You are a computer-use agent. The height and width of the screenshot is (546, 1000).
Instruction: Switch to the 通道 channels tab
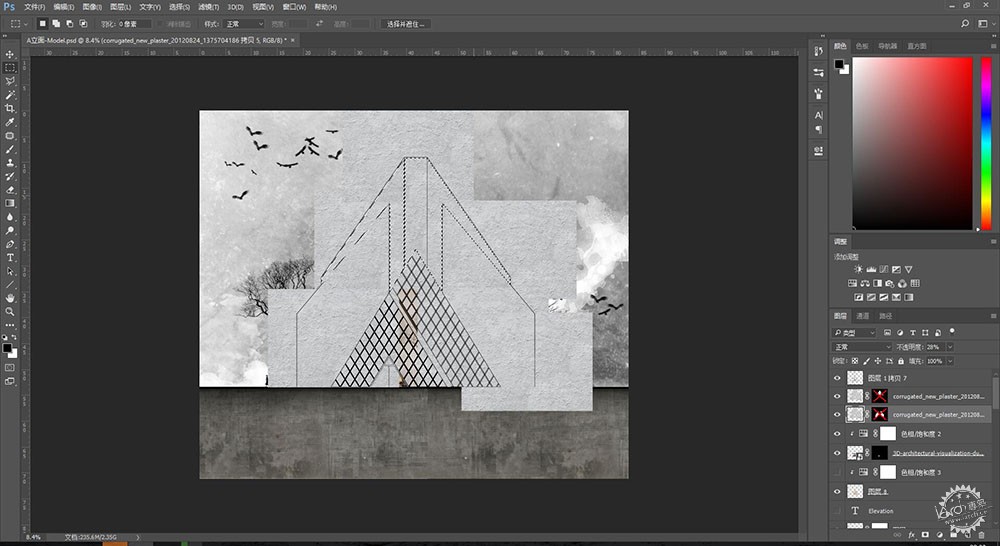pos(862,316)
